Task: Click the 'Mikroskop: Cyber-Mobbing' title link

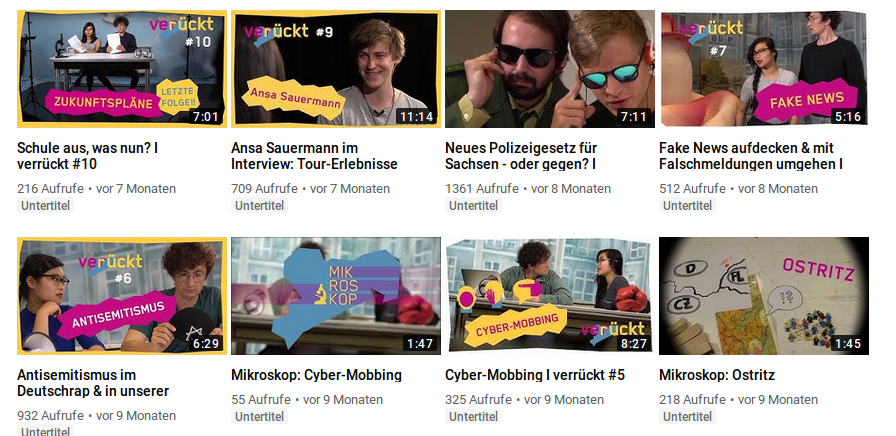Action: pos(317,375)
